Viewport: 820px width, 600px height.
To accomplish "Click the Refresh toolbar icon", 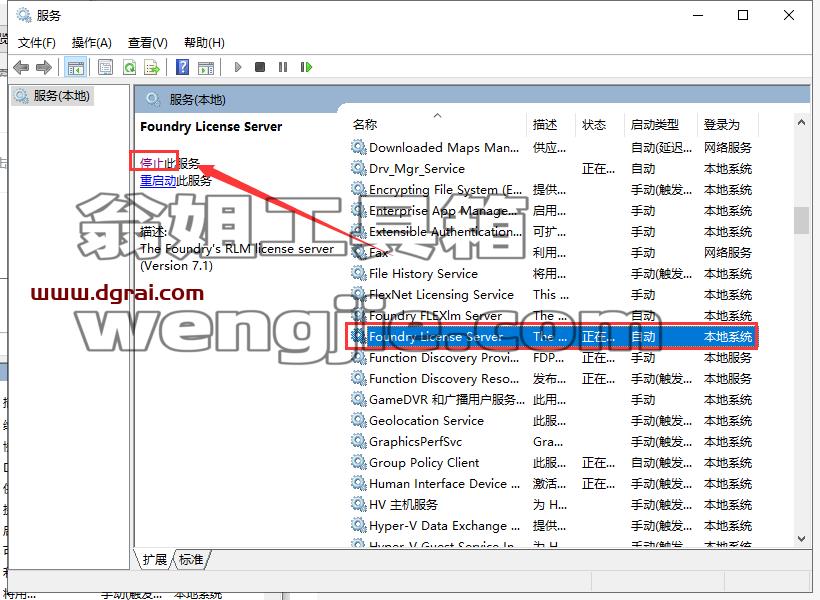I will pos(129,67).
